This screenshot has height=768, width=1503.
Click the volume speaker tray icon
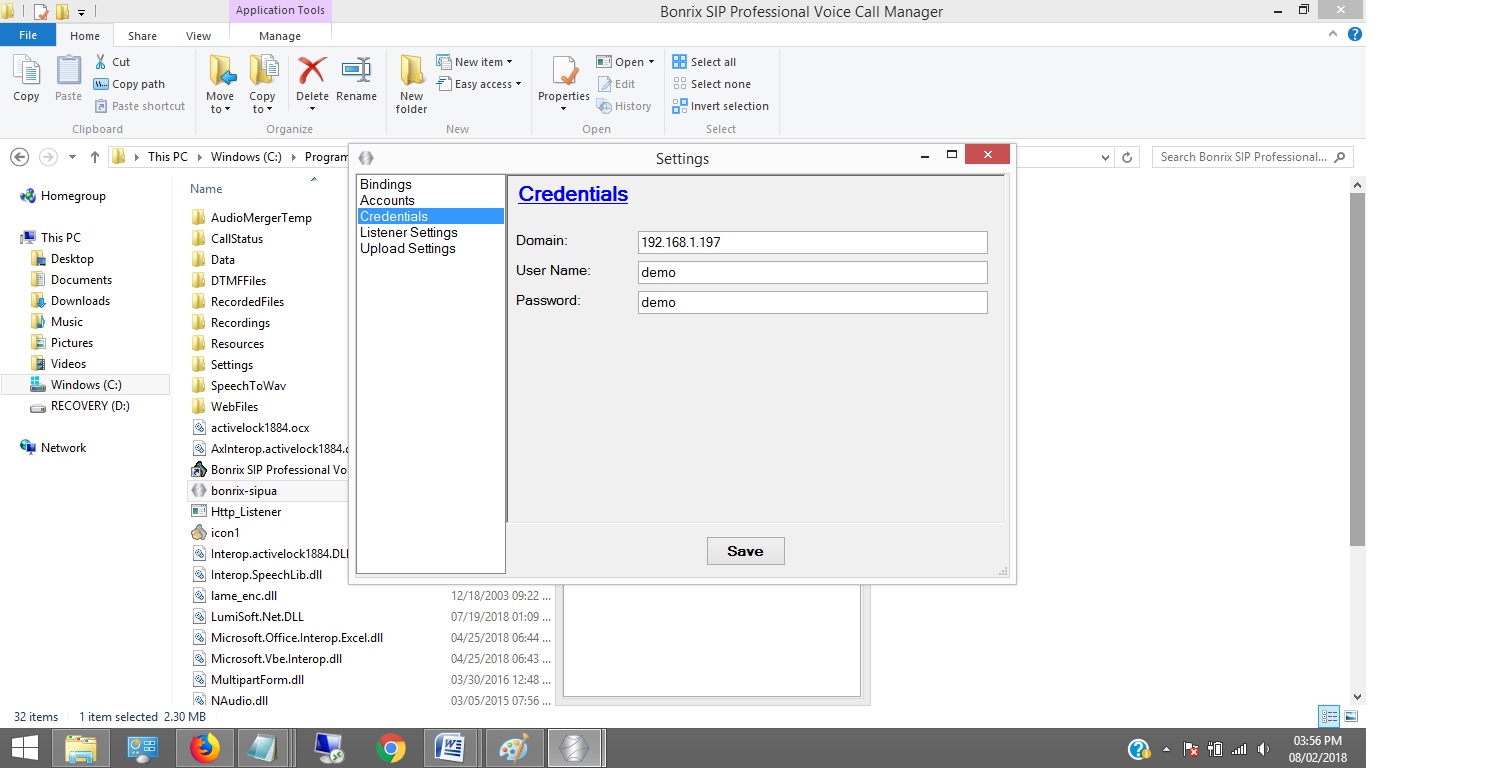pyautogui.click(x=1263, y=749)
